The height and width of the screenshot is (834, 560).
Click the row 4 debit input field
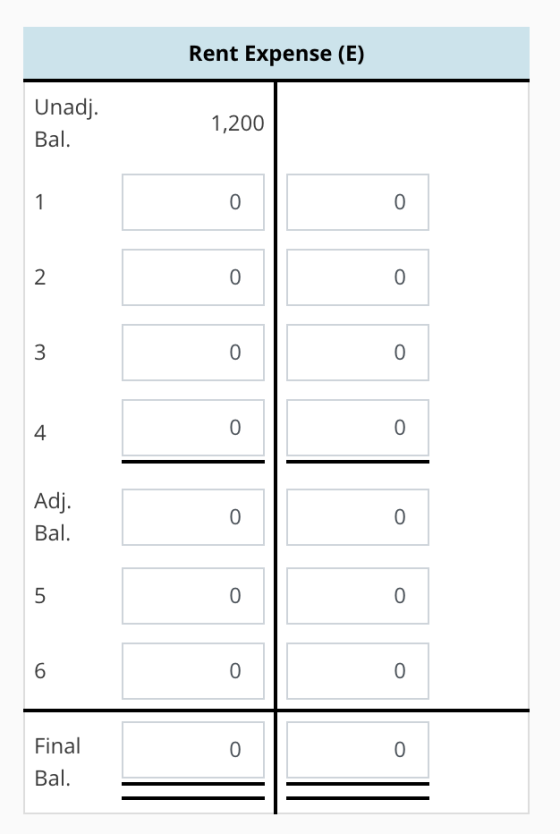coord(193,428)
